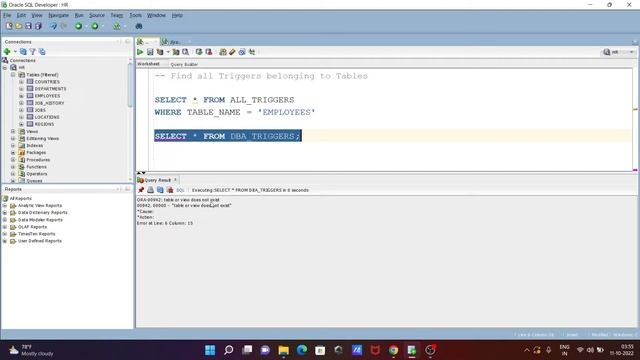Screen dimensions: 640x360
Task: Open the Source menu
Action: pyautogui.click(x=97, y=15)
